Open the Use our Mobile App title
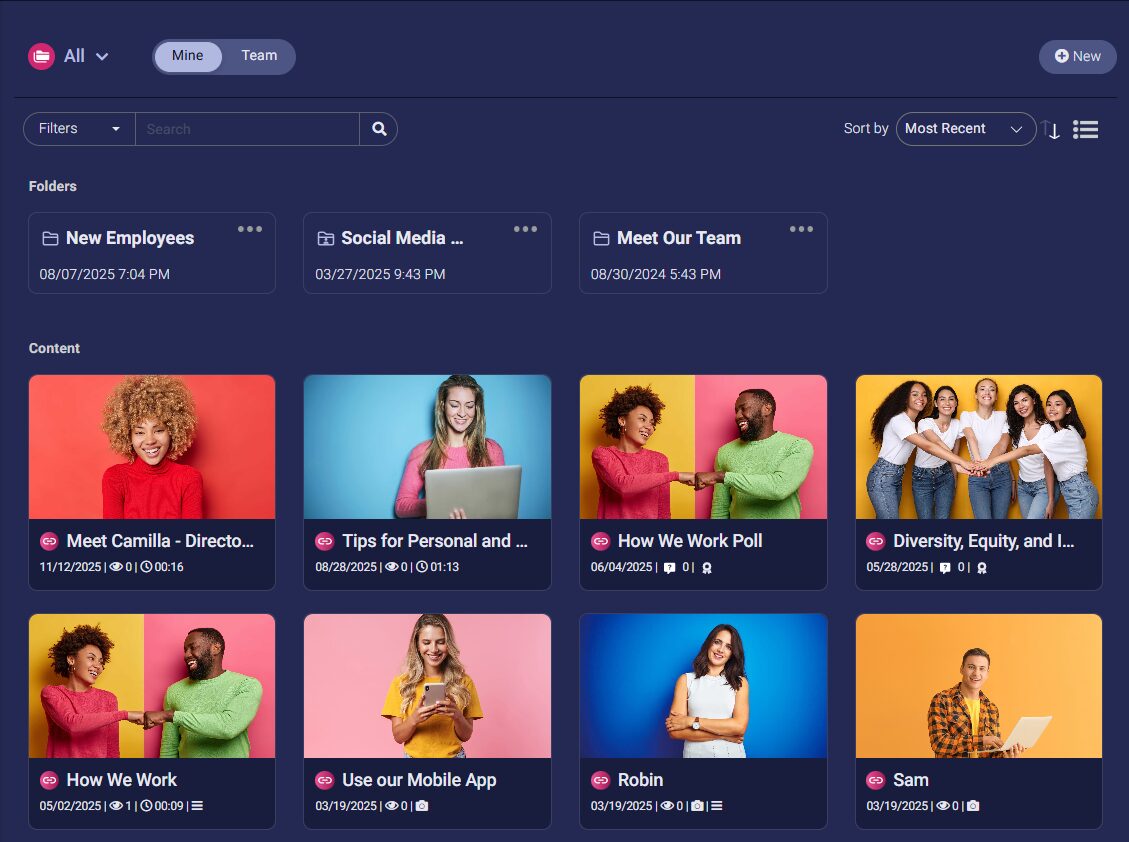The width and height of the screenshot is (1129, 842). pyautogui.click(x=419, y=780)
